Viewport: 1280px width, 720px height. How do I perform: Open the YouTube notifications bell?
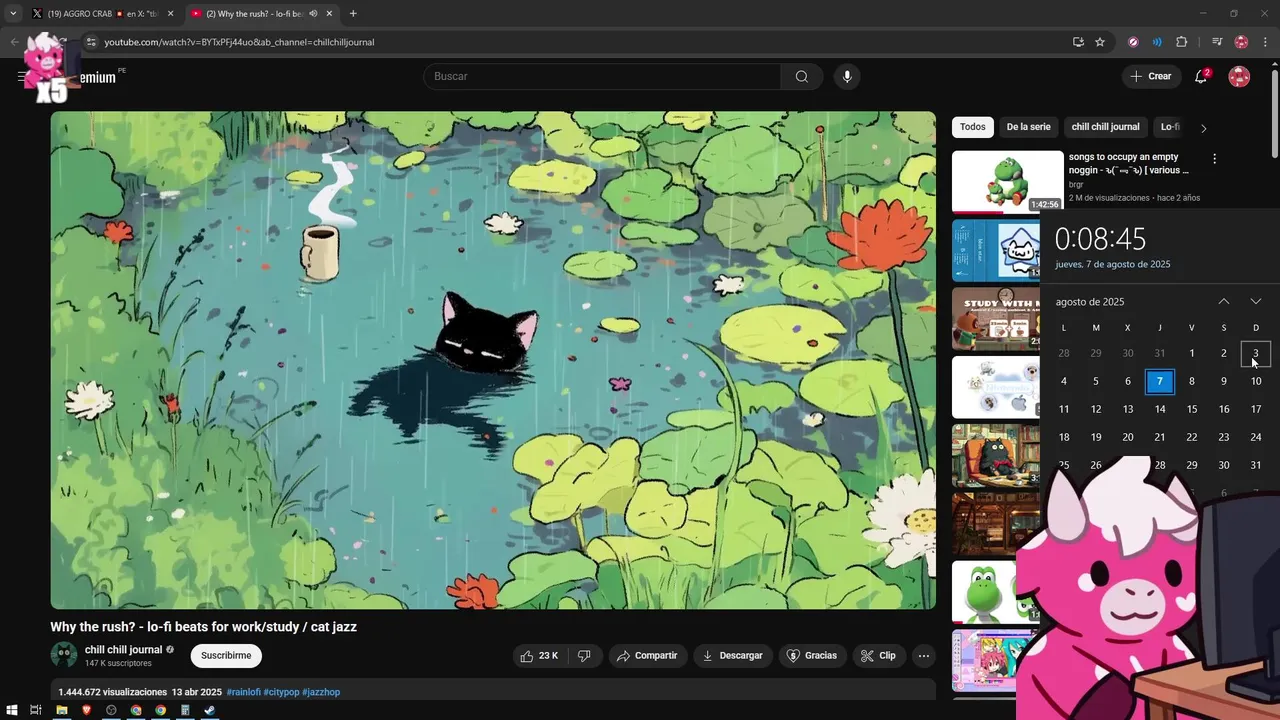[1202, 76]
